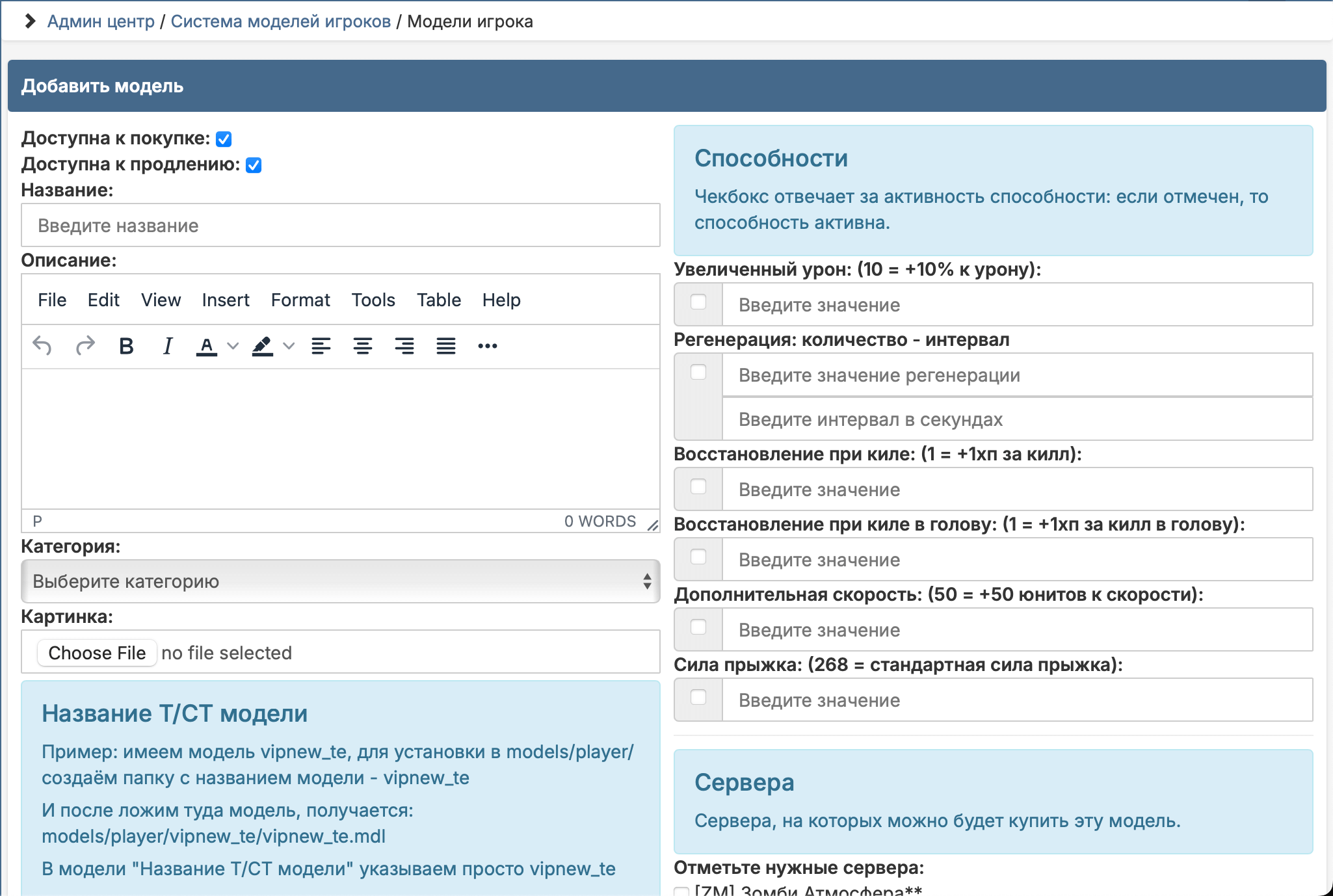Select the Align center icon
Image resolution: width=1333 pixels, height=896 pixels.
pos(363,346)
